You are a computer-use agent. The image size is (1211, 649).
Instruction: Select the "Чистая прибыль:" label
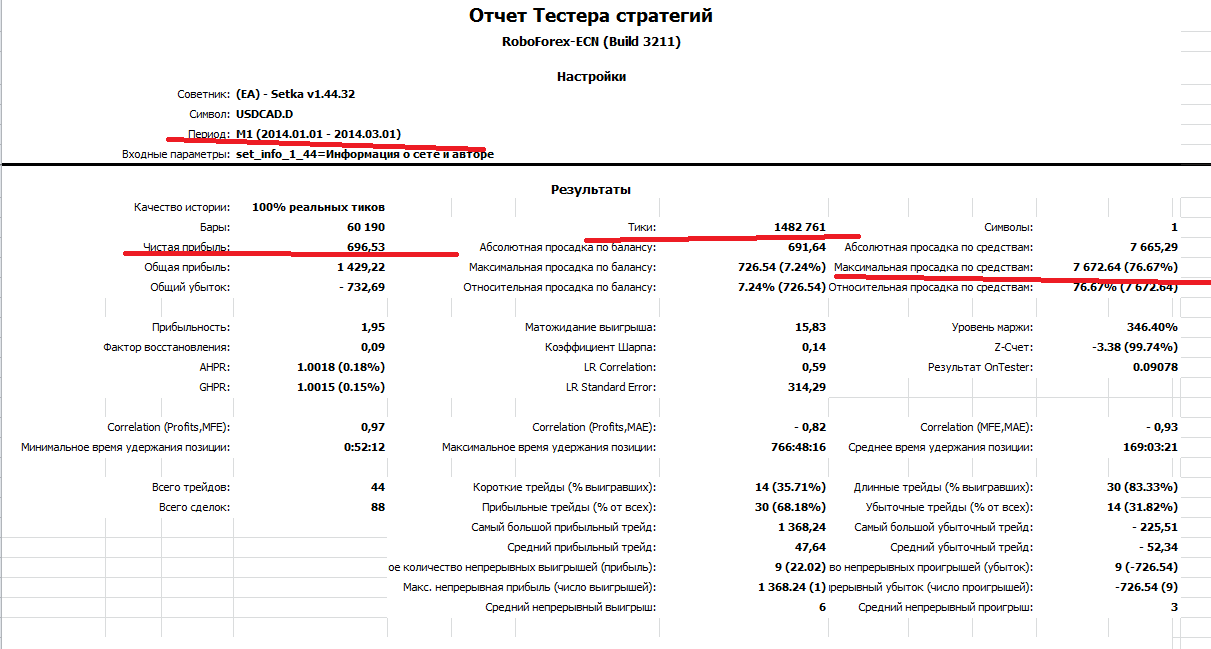[187, 247]
